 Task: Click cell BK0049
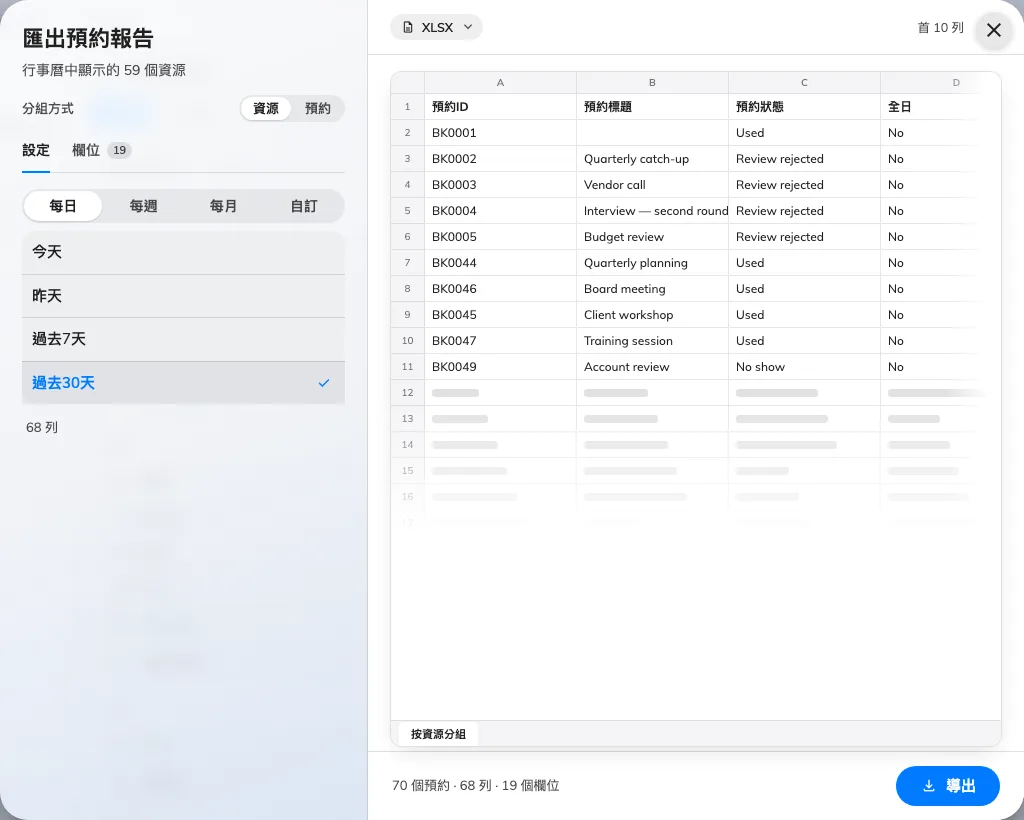(x=500, y=368)
